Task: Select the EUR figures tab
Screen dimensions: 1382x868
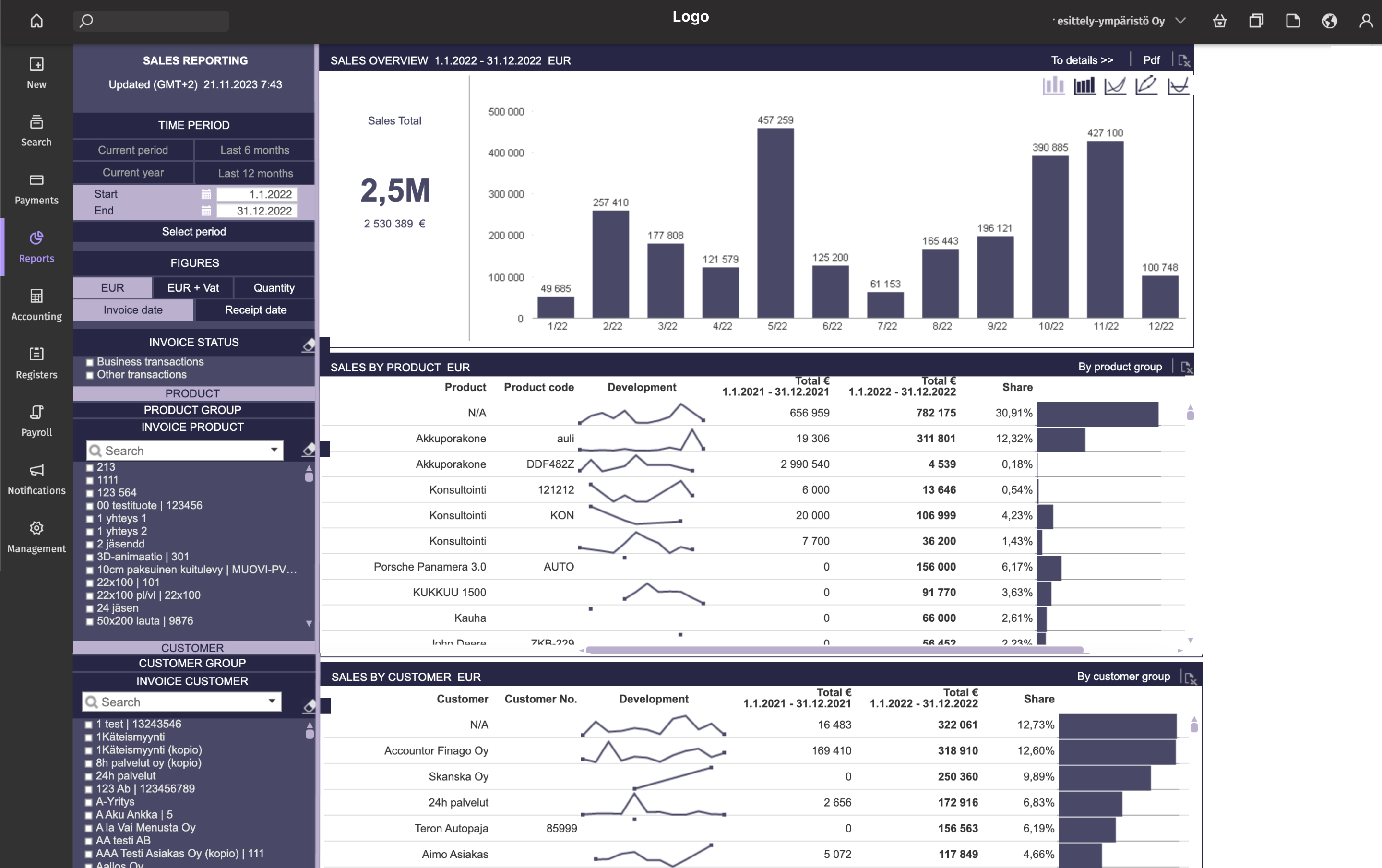Action: pos(112,288)
